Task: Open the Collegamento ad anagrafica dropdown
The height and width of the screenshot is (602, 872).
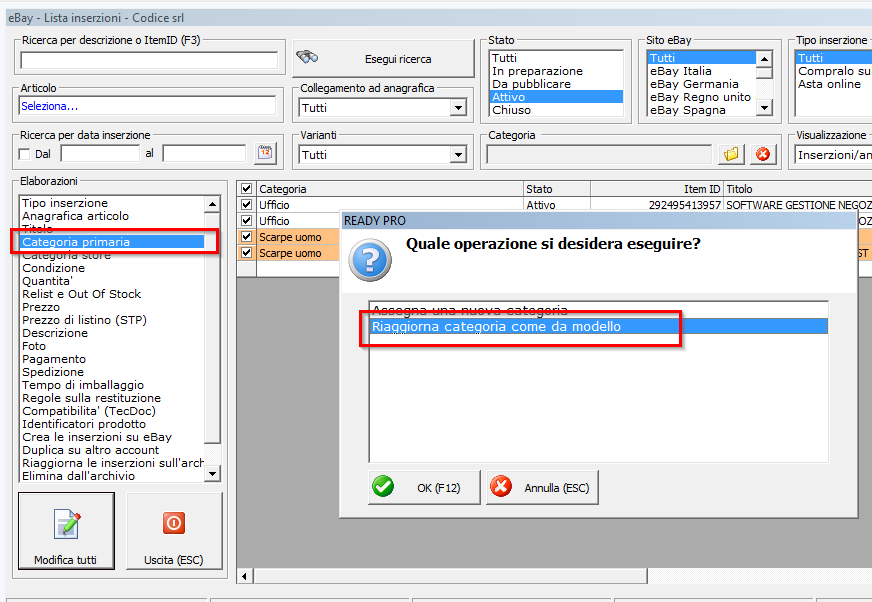Action: (x=458, y=107)
